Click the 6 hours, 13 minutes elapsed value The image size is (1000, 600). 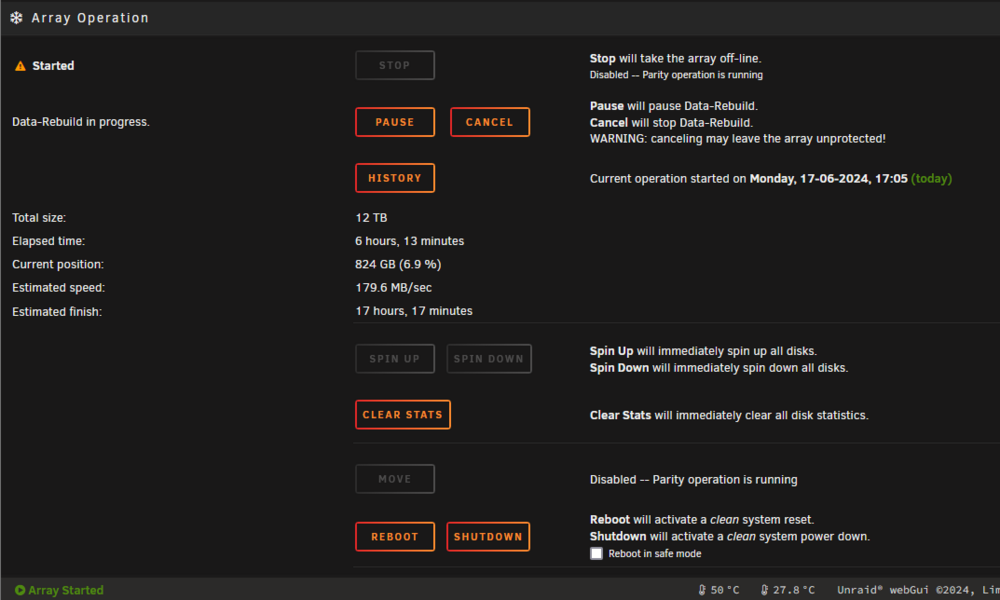tap(409, 241)
